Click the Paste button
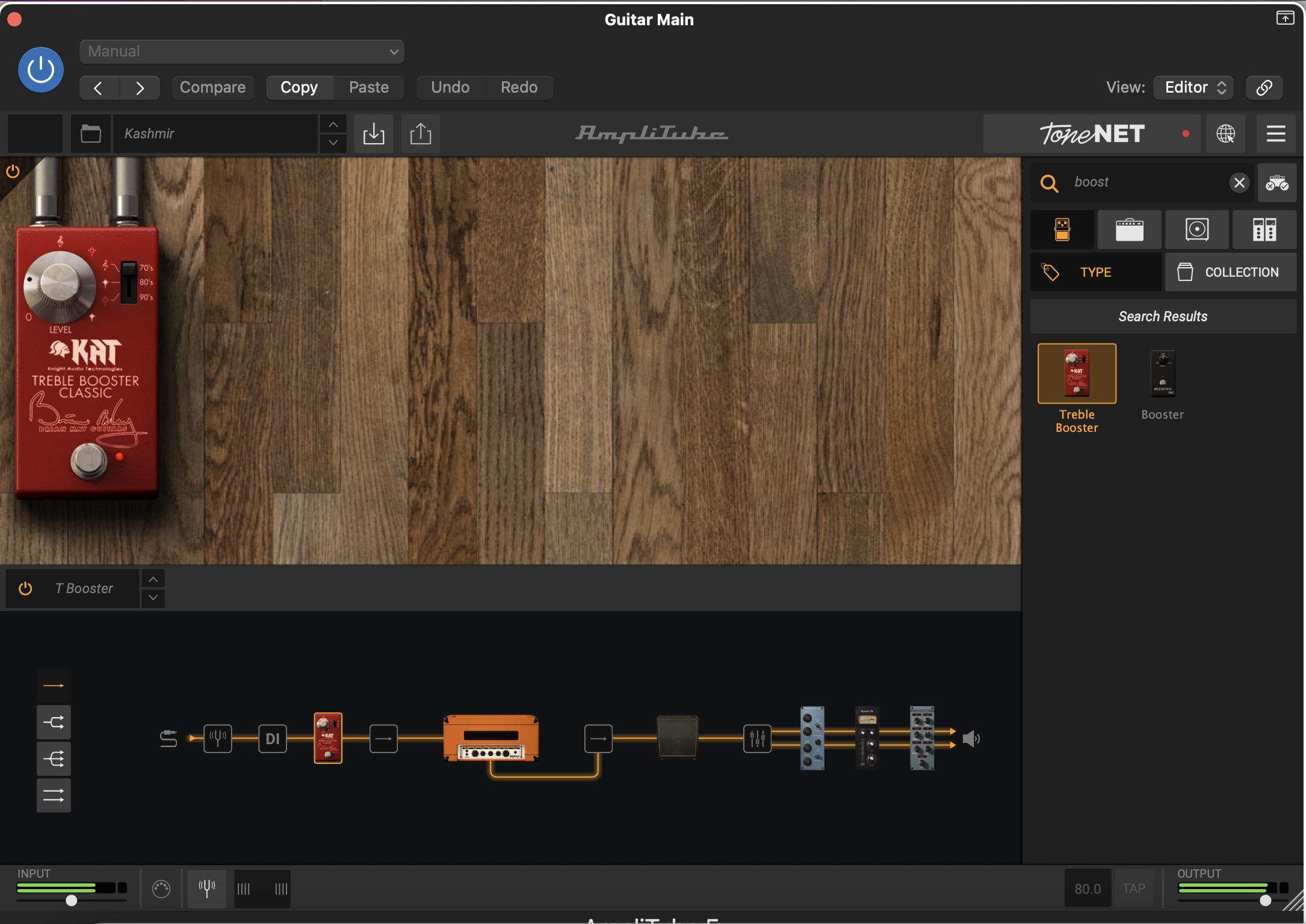Image resolution: width=1306 pixels, height=924 pixels. coord(369,88)
